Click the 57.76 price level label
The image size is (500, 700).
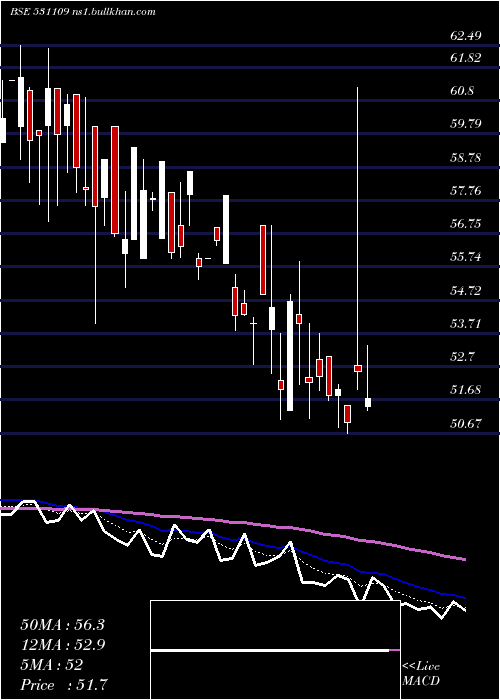click(x=466, y=191)
